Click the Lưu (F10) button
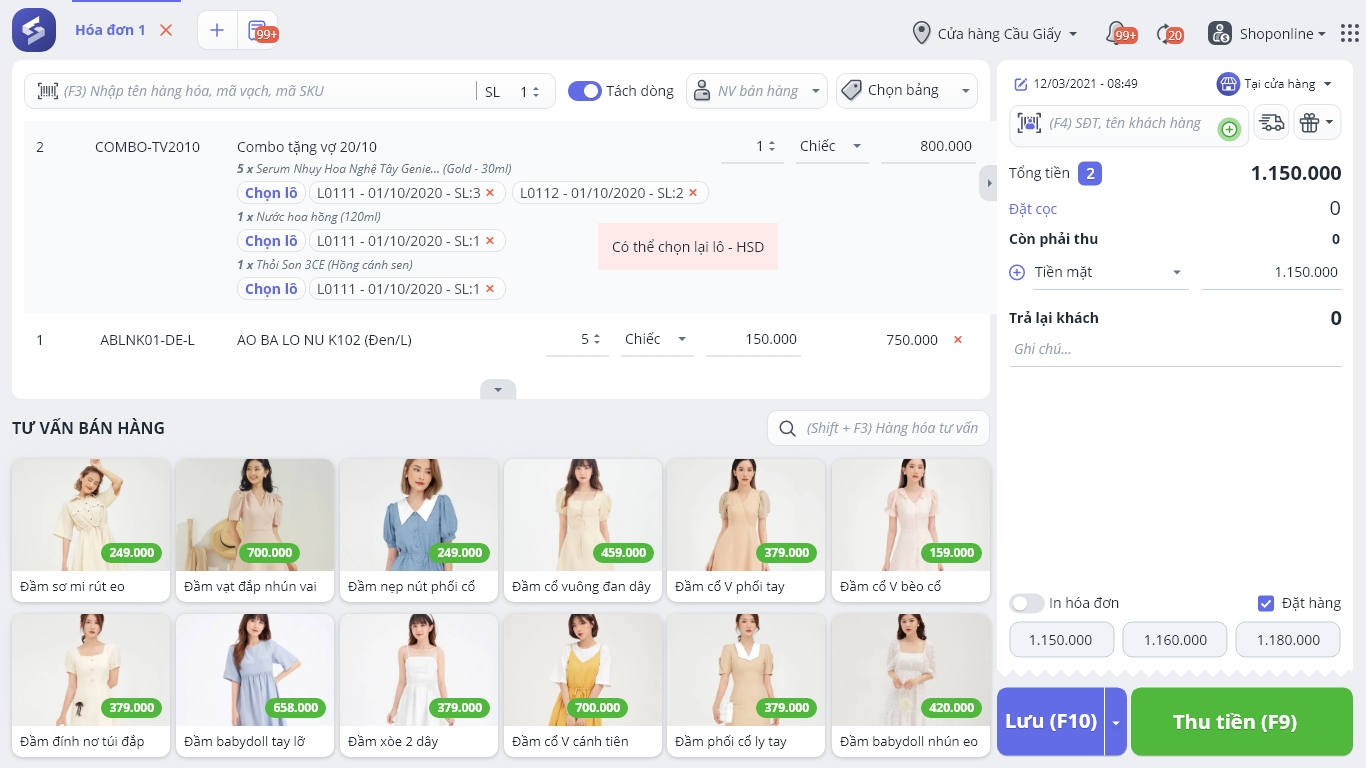The width and height of the screenshot is (1366, 768). tap(1050, 722)
